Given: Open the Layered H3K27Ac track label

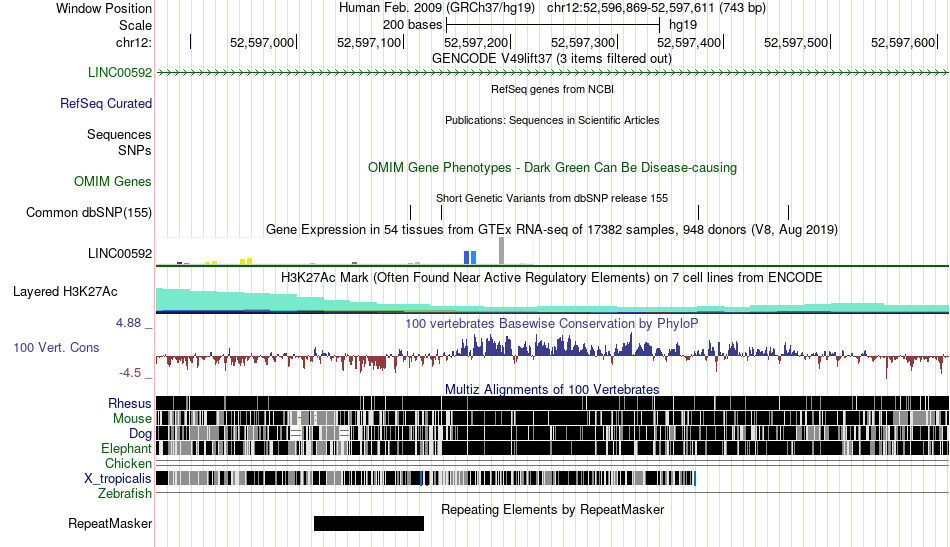Looking at the screenshot, I should (65, 292).
